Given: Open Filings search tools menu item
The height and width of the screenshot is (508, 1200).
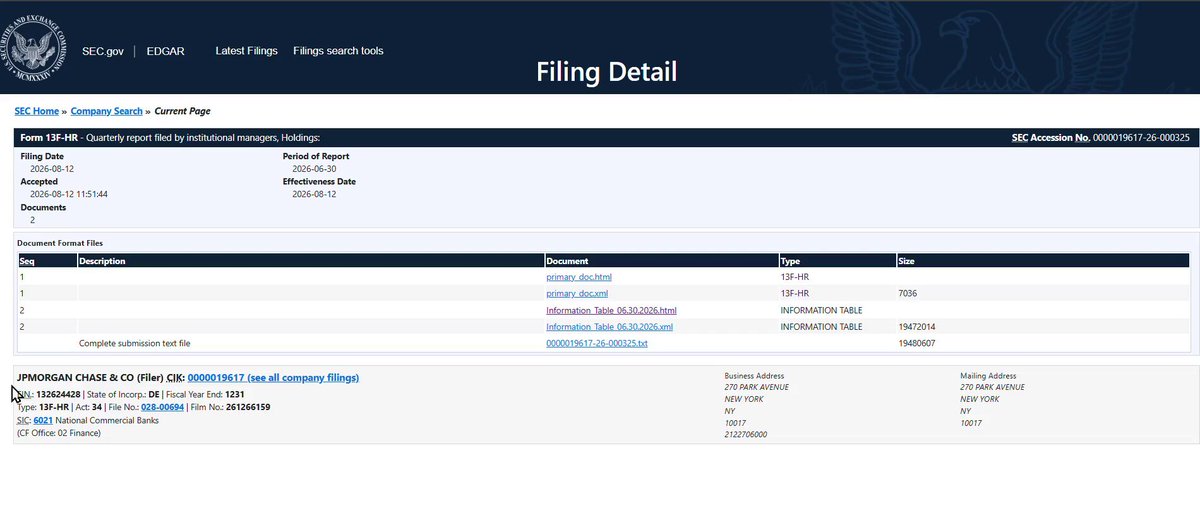Looking at the screenshot, I should (338, 51).
